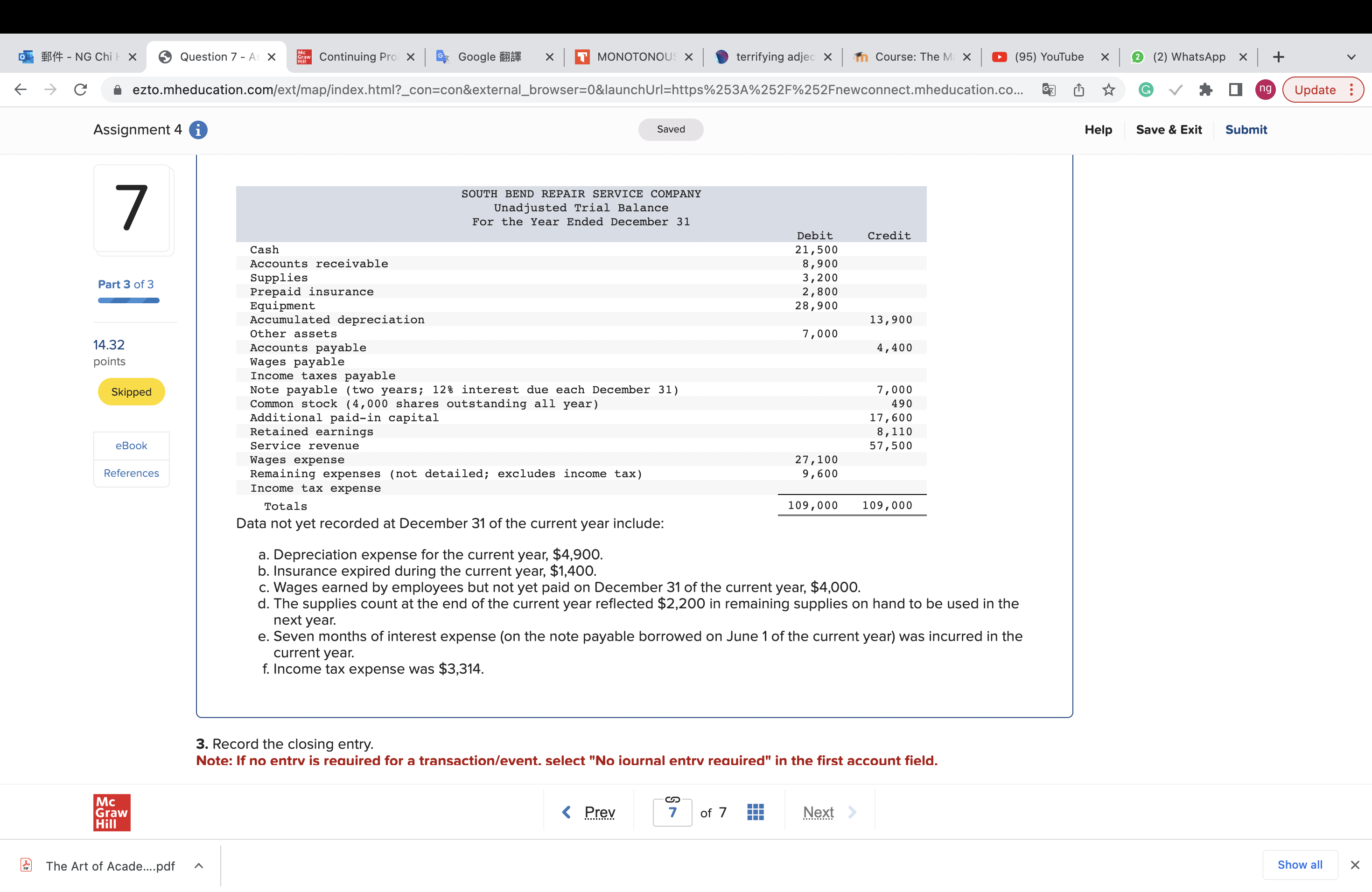Open the Grammarly extension icon
The height and width of the screenshot is (892, 1372).
(1146, 90)
